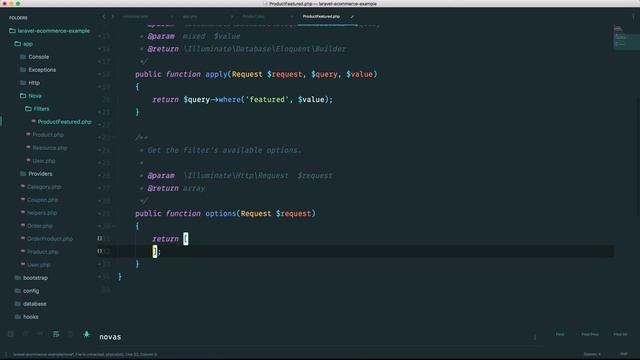Toggle whole word matching option
Image resolution: width=640 pixels, height=360 pixels.
(x=40, y=334)
